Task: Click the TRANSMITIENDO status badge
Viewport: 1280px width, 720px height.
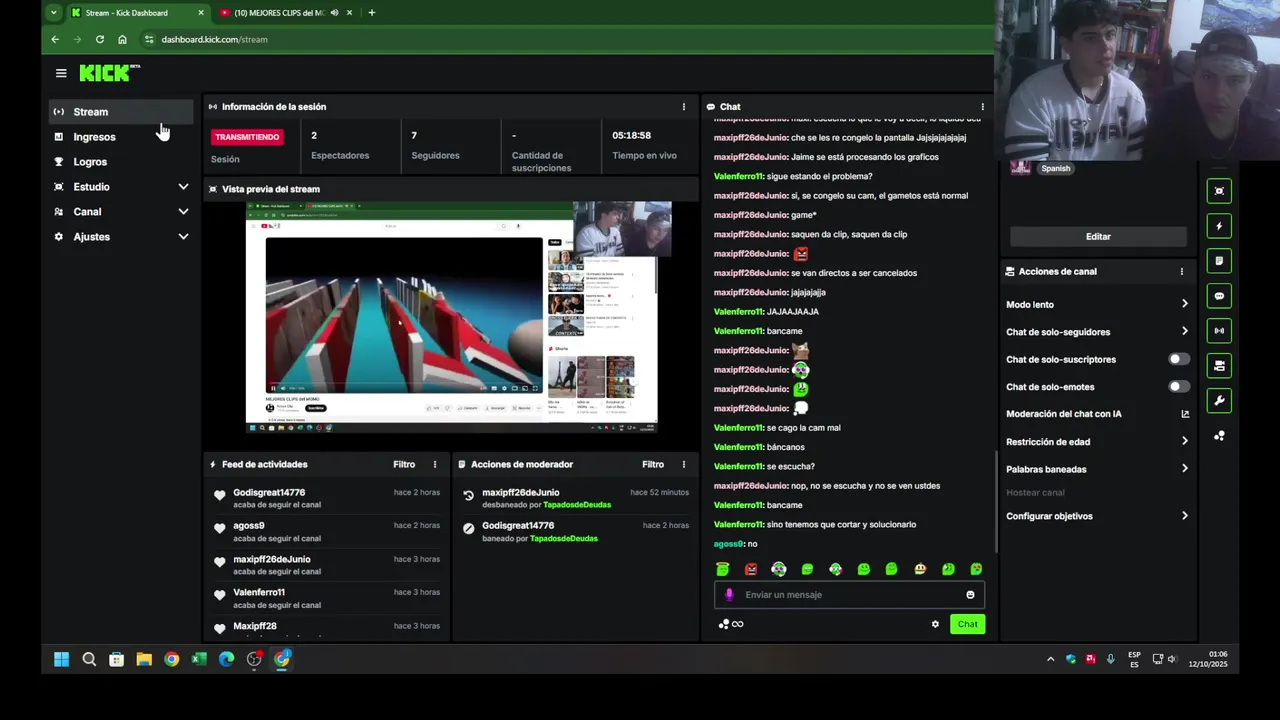Action: tap(247, 137)
